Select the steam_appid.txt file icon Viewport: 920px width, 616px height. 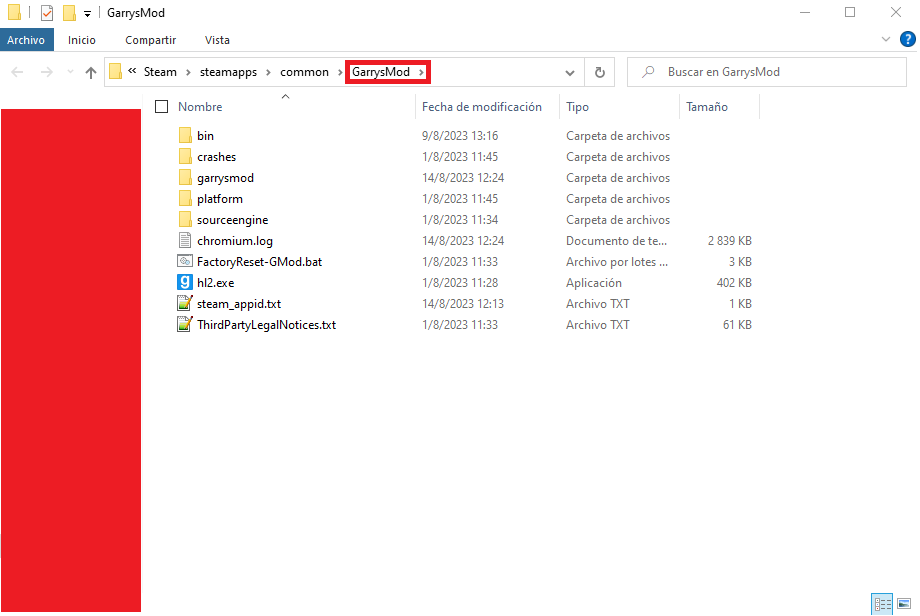[185, 303]
